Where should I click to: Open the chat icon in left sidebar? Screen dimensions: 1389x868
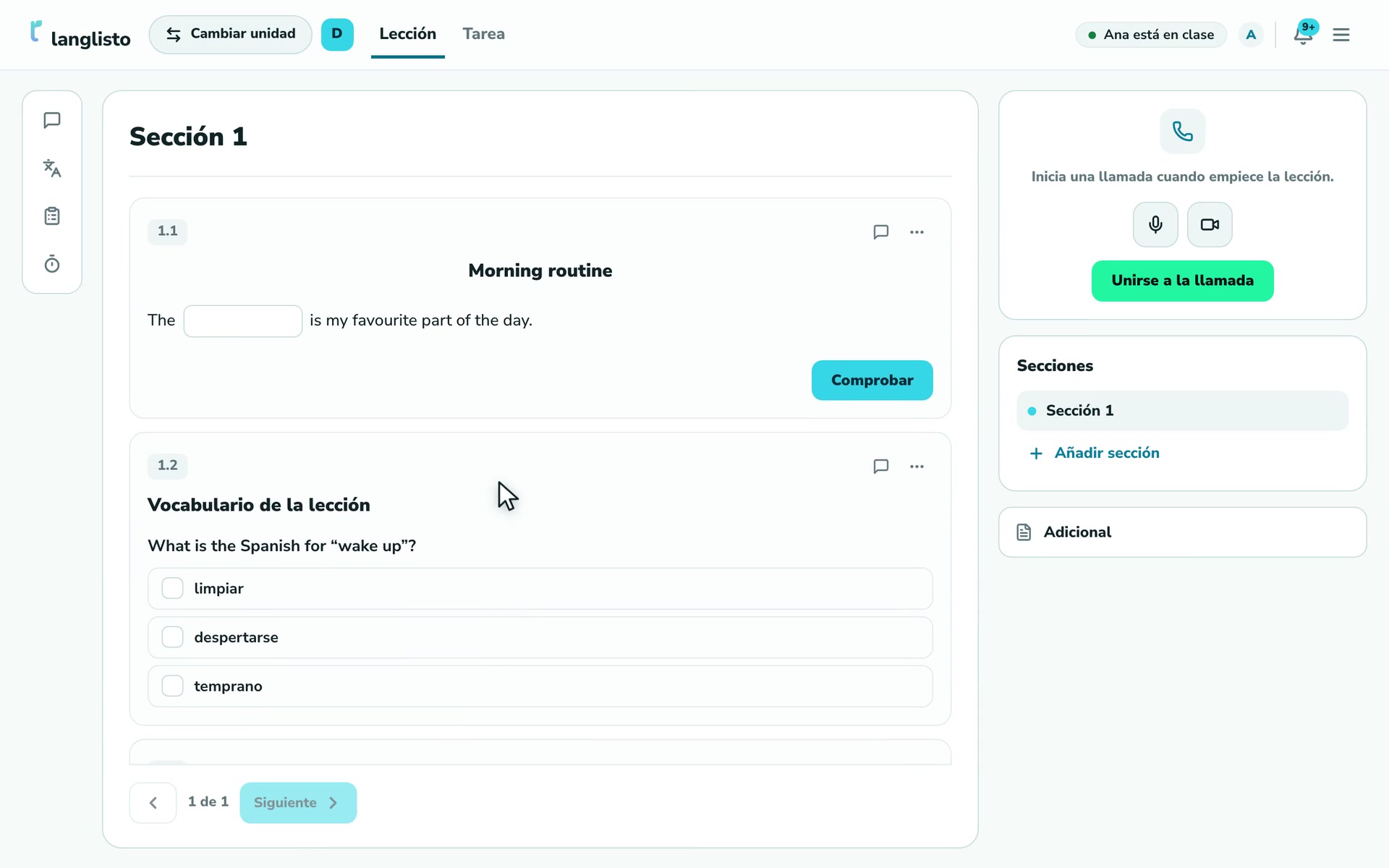pyautogui.click(x=52, y=120)
